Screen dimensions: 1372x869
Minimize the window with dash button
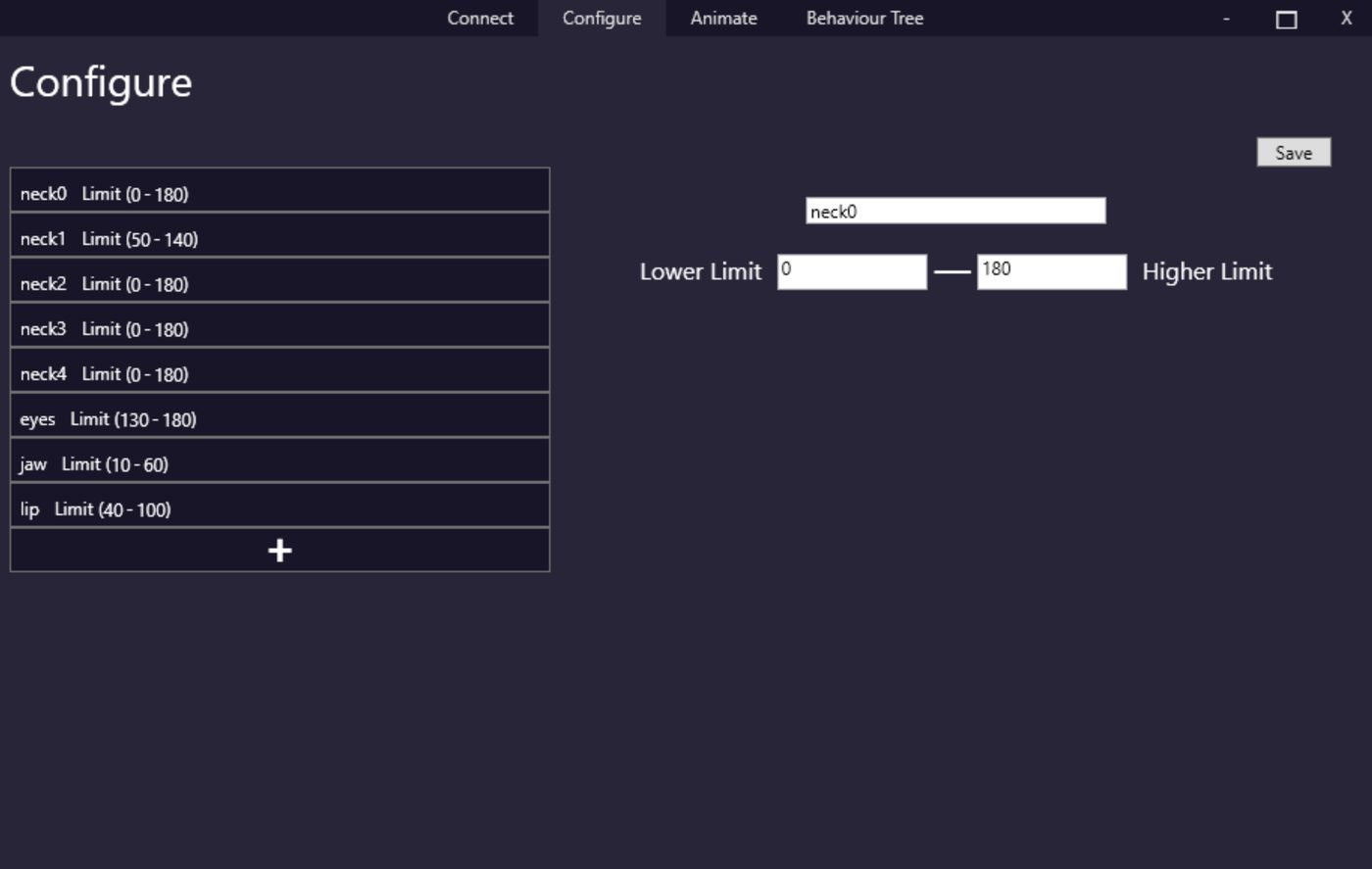(x=1226, y=18)
